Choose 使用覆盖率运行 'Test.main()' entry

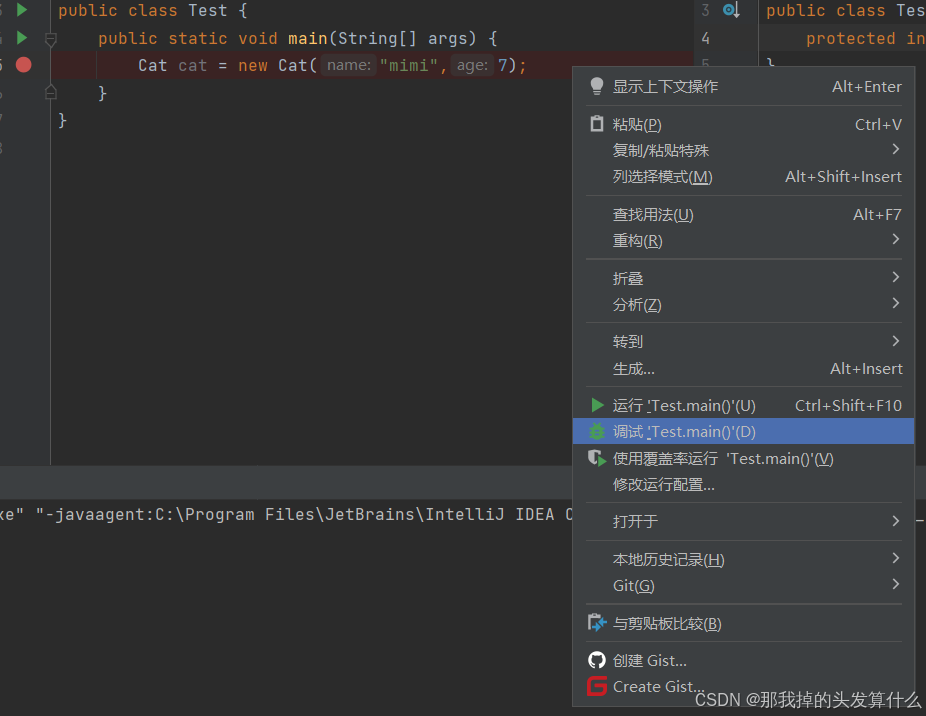[x=744, y=458]
